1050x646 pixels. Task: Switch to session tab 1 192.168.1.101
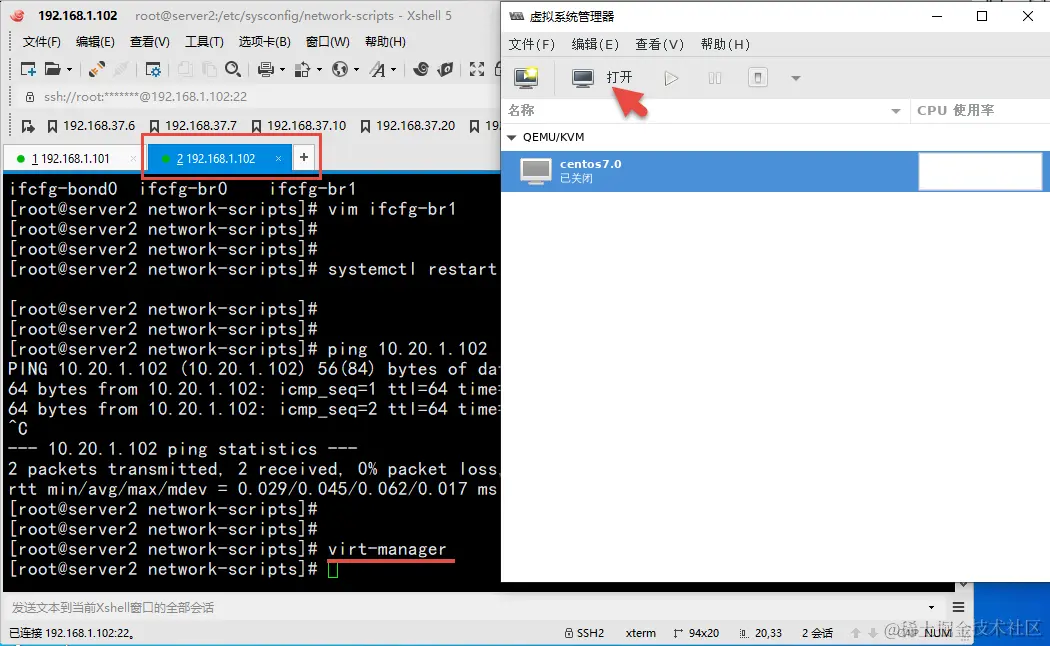click(70, 159)
